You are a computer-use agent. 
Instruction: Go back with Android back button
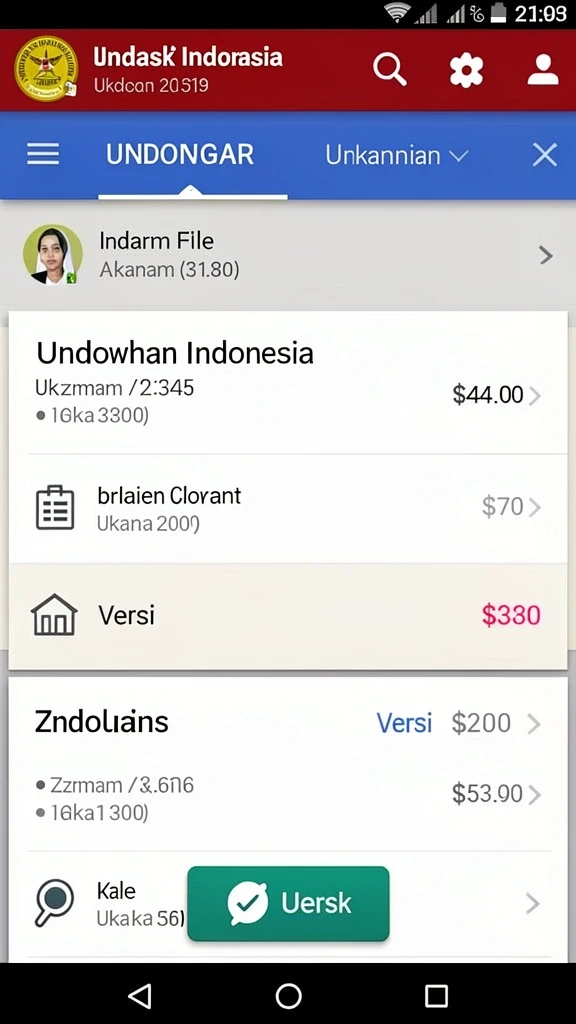(x=140, y=996)
